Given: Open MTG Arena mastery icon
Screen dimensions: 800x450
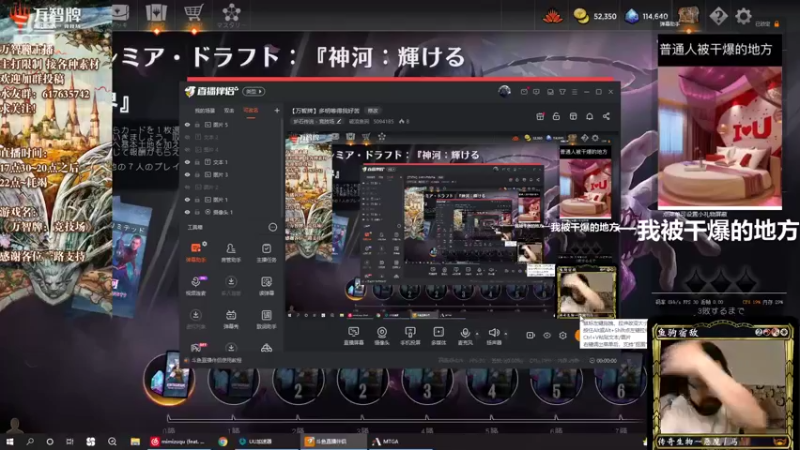Looking at the screenshot, I should tap(231, 14).
